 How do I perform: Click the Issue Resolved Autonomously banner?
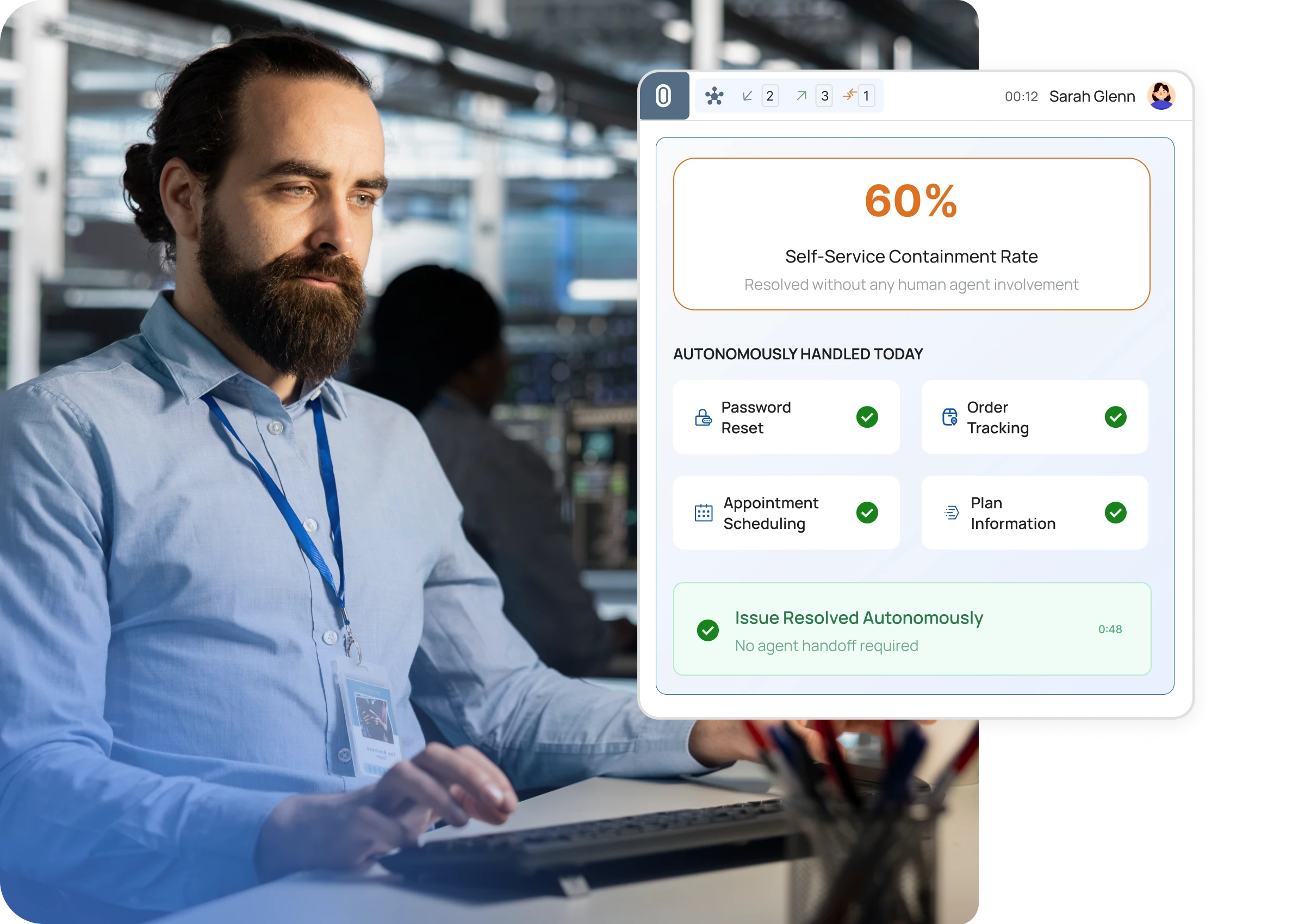(912, 629)
